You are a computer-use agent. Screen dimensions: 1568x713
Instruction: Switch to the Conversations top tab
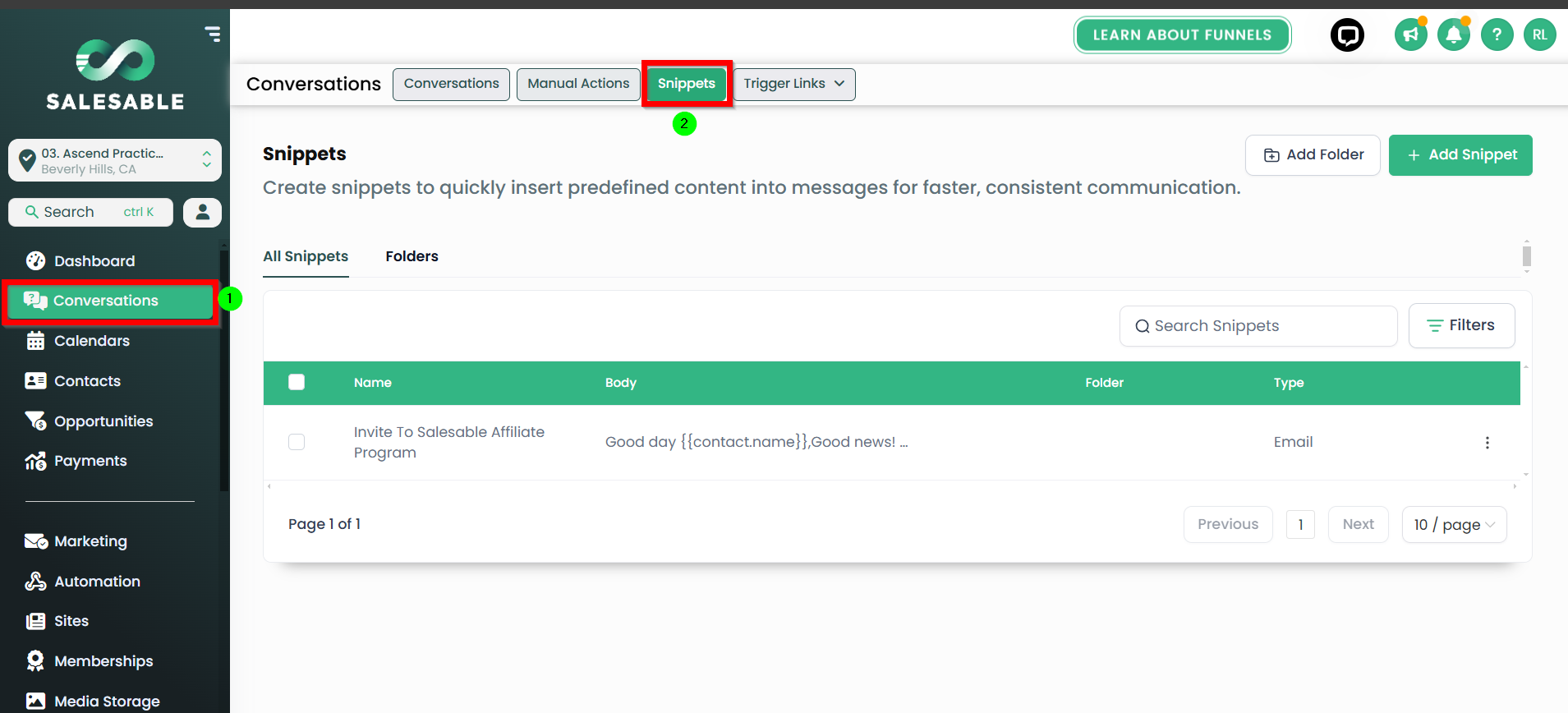451,84
